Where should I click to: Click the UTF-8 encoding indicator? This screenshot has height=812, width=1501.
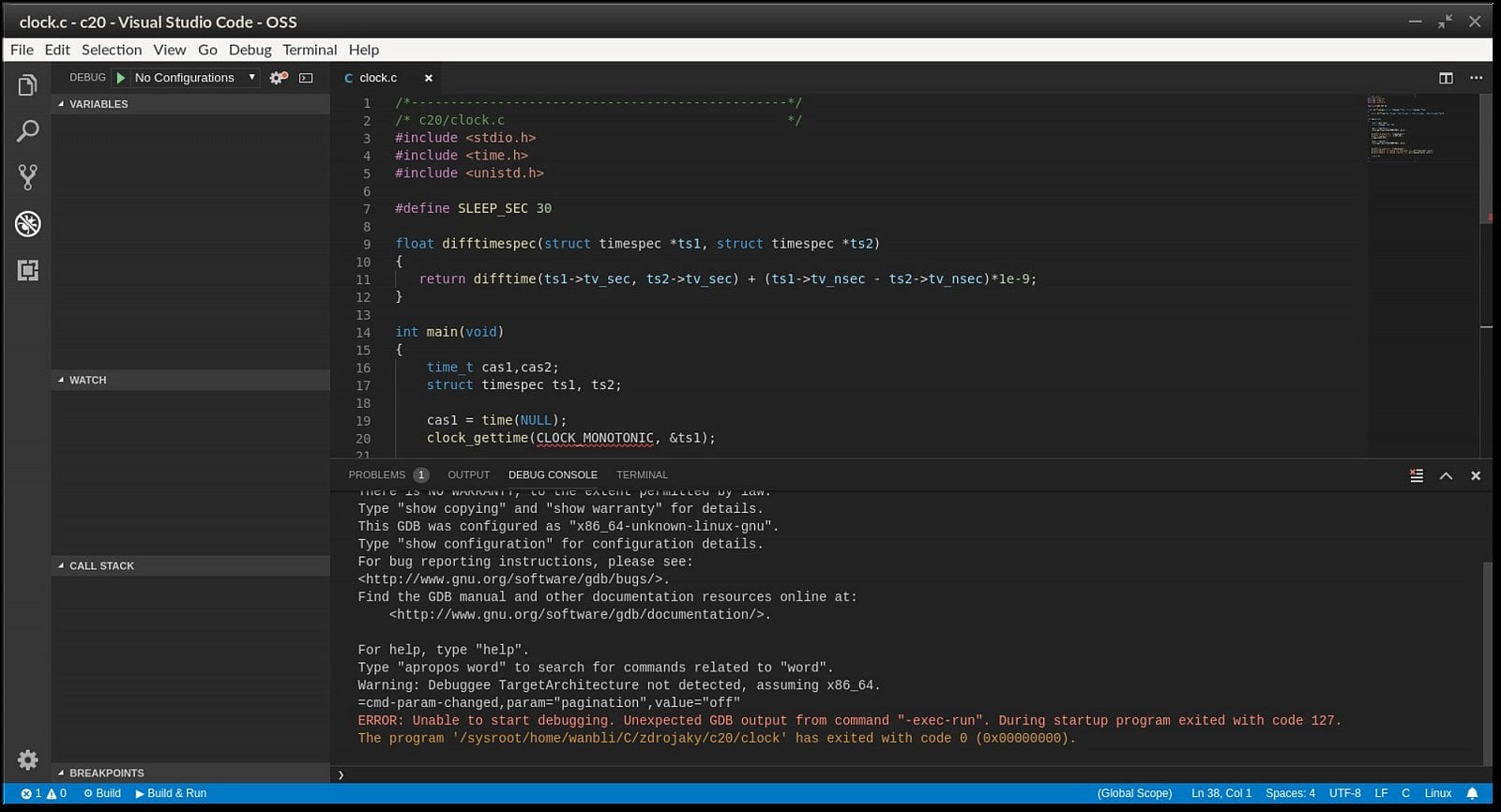coord(1344,793)
